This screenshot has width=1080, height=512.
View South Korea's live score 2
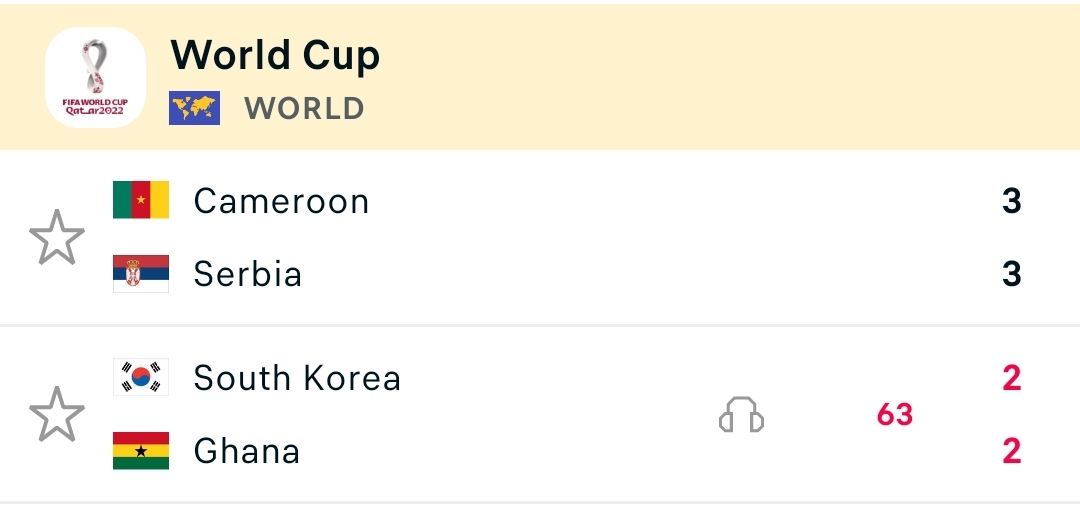[x=1011, y=378]
